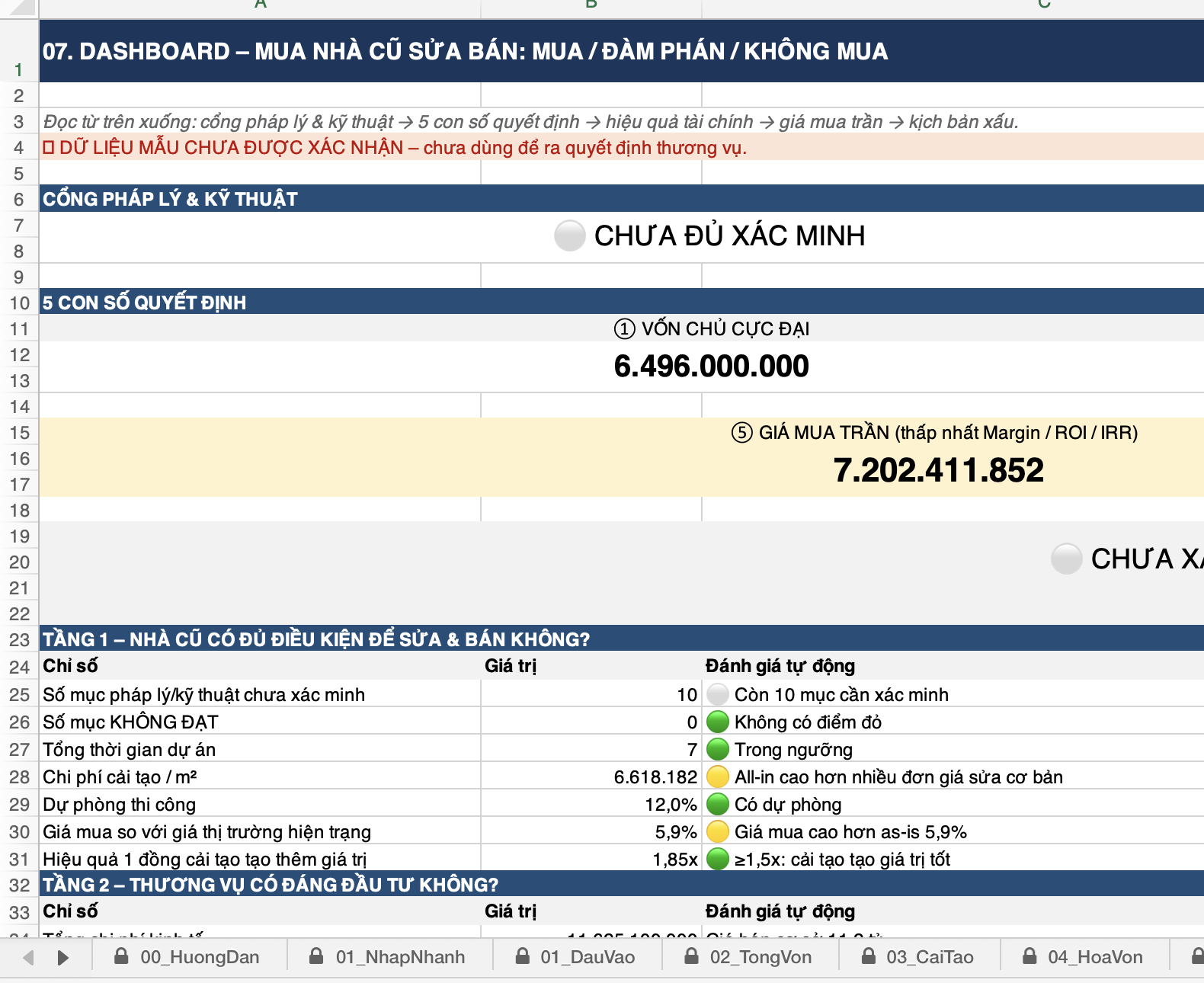1204x983 pixels.
Task: Select the cell Dự phòng thi công
Action: coord(260,804)
